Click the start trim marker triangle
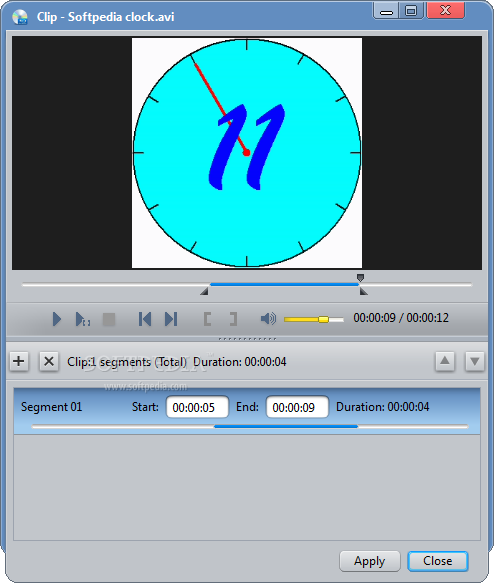 204,292
